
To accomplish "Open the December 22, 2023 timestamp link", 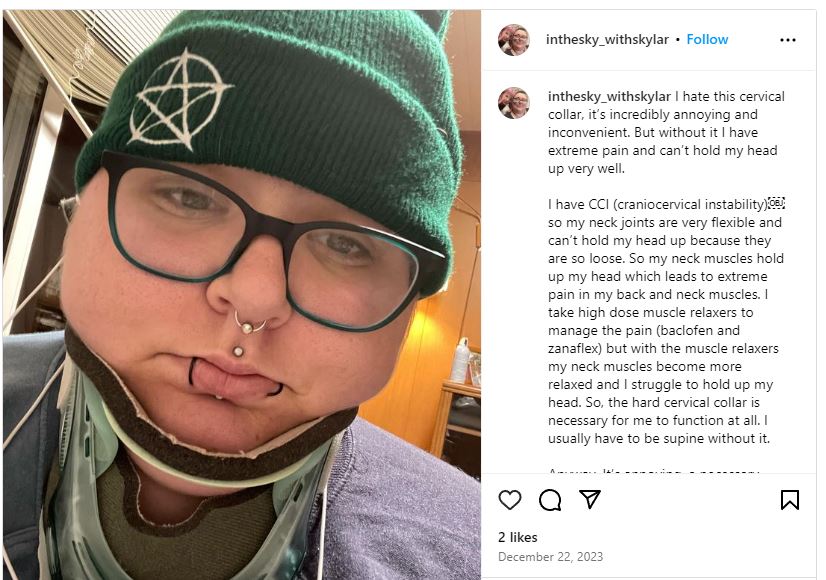I will tap(550, 557).
